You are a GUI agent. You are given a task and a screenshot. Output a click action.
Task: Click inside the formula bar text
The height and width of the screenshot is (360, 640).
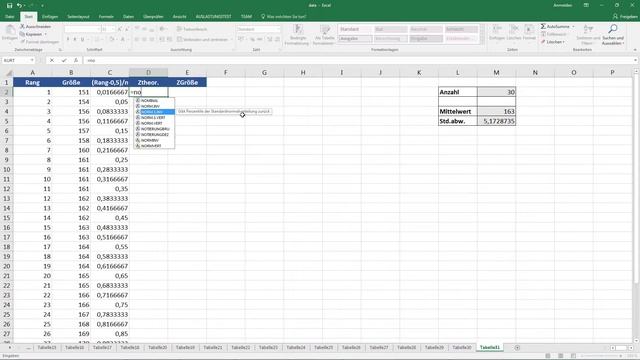pos(357,60)
